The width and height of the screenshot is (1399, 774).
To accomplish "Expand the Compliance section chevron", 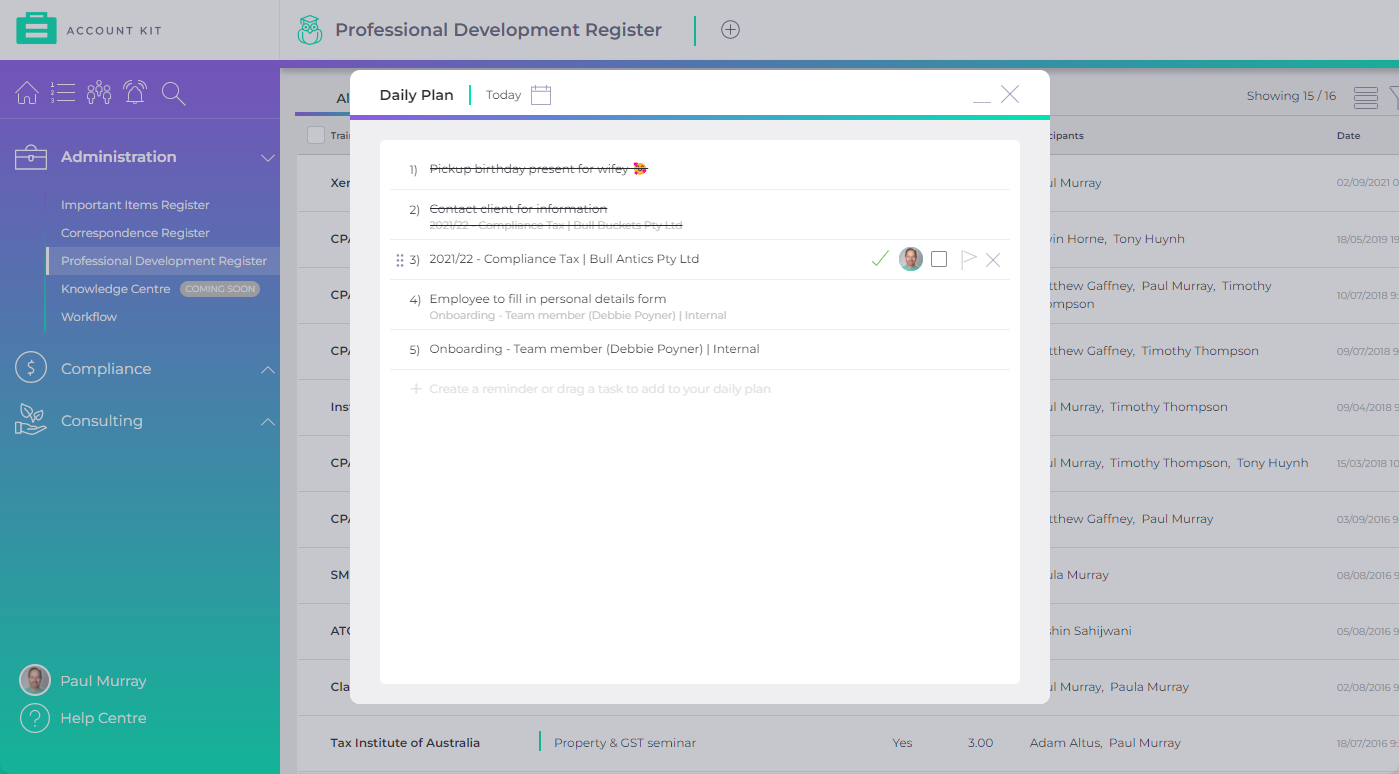I will [x=268, y=369].
